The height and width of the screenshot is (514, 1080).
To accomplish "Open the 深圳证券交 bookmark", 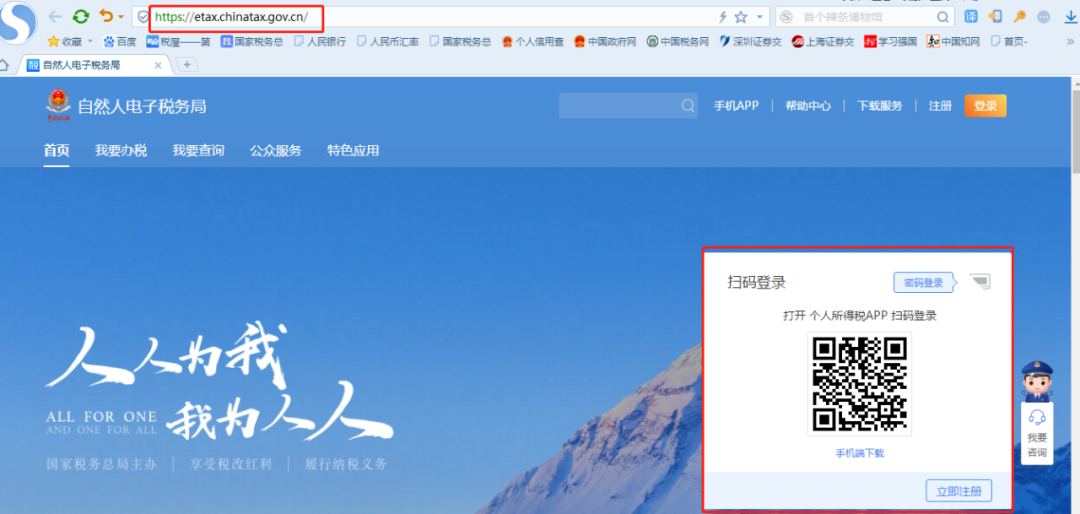I will pyautogui.click(x=750, y=41).
